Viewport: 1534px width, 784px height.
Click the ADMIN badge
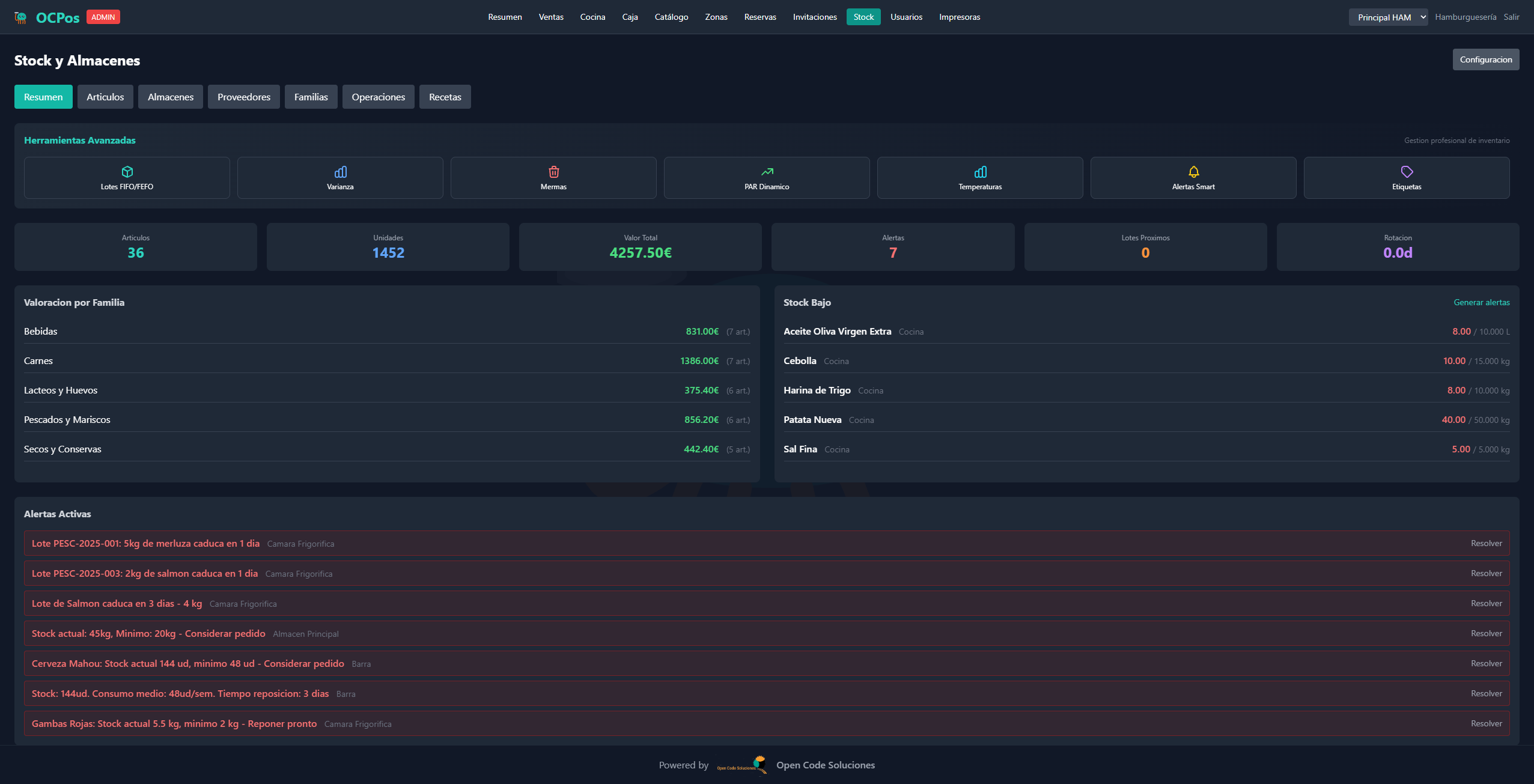click(103, 17)
